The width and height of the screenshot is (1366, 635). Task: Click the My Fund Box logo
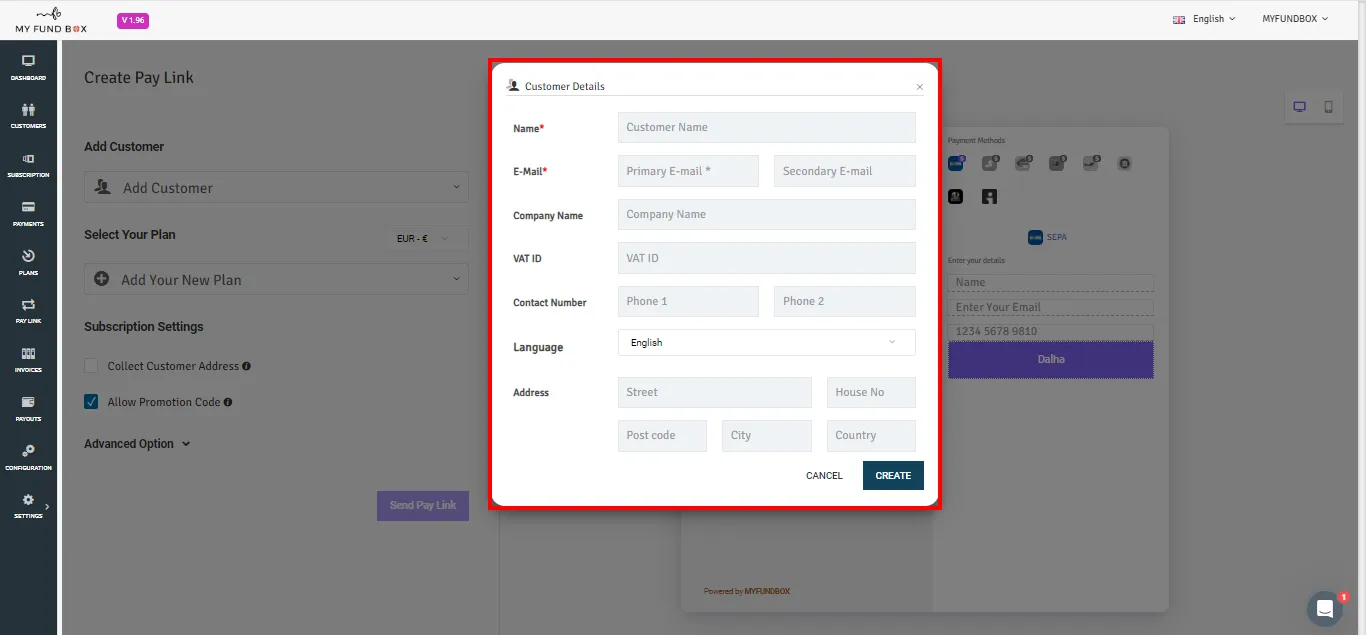tap(51, 20)
